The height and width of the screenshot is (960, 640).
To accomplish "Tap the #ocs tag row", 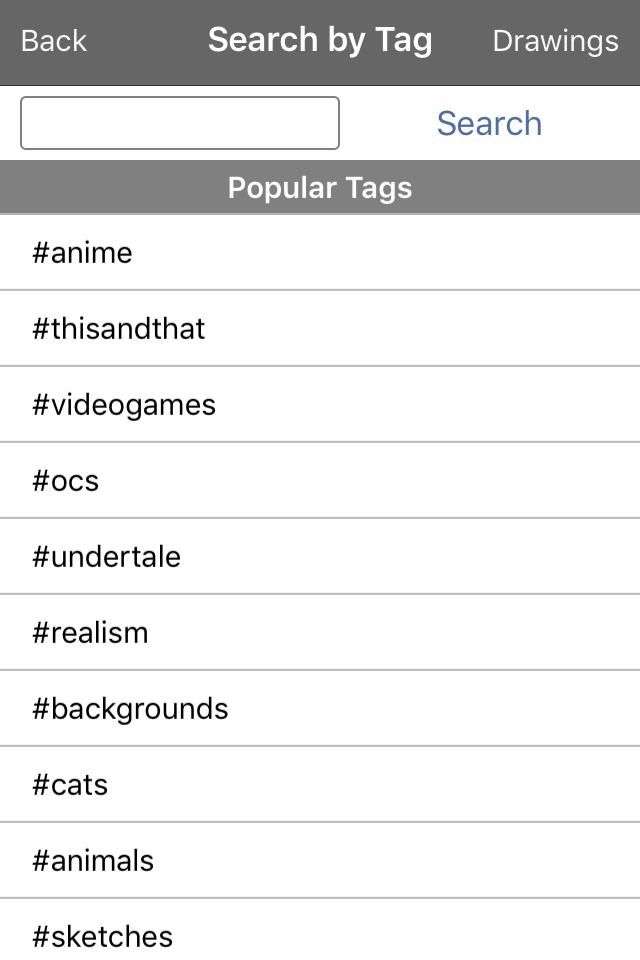I will pyautogui.click(x=66, y=481).
